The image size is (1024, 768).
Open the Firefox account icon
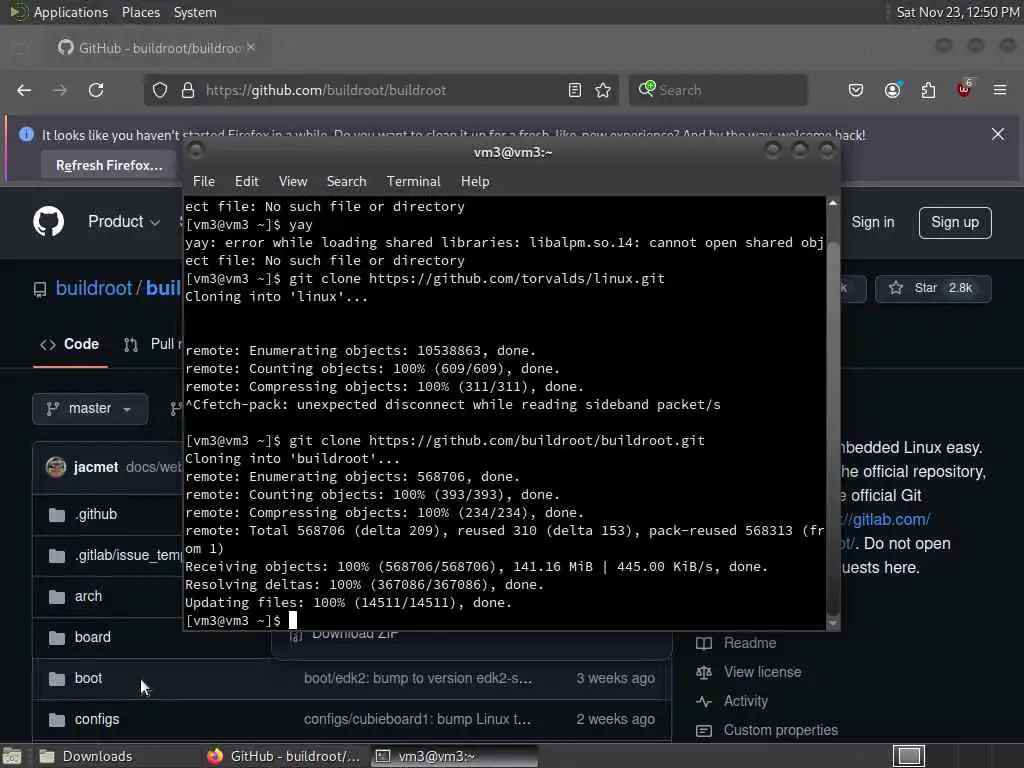[892, 90]
